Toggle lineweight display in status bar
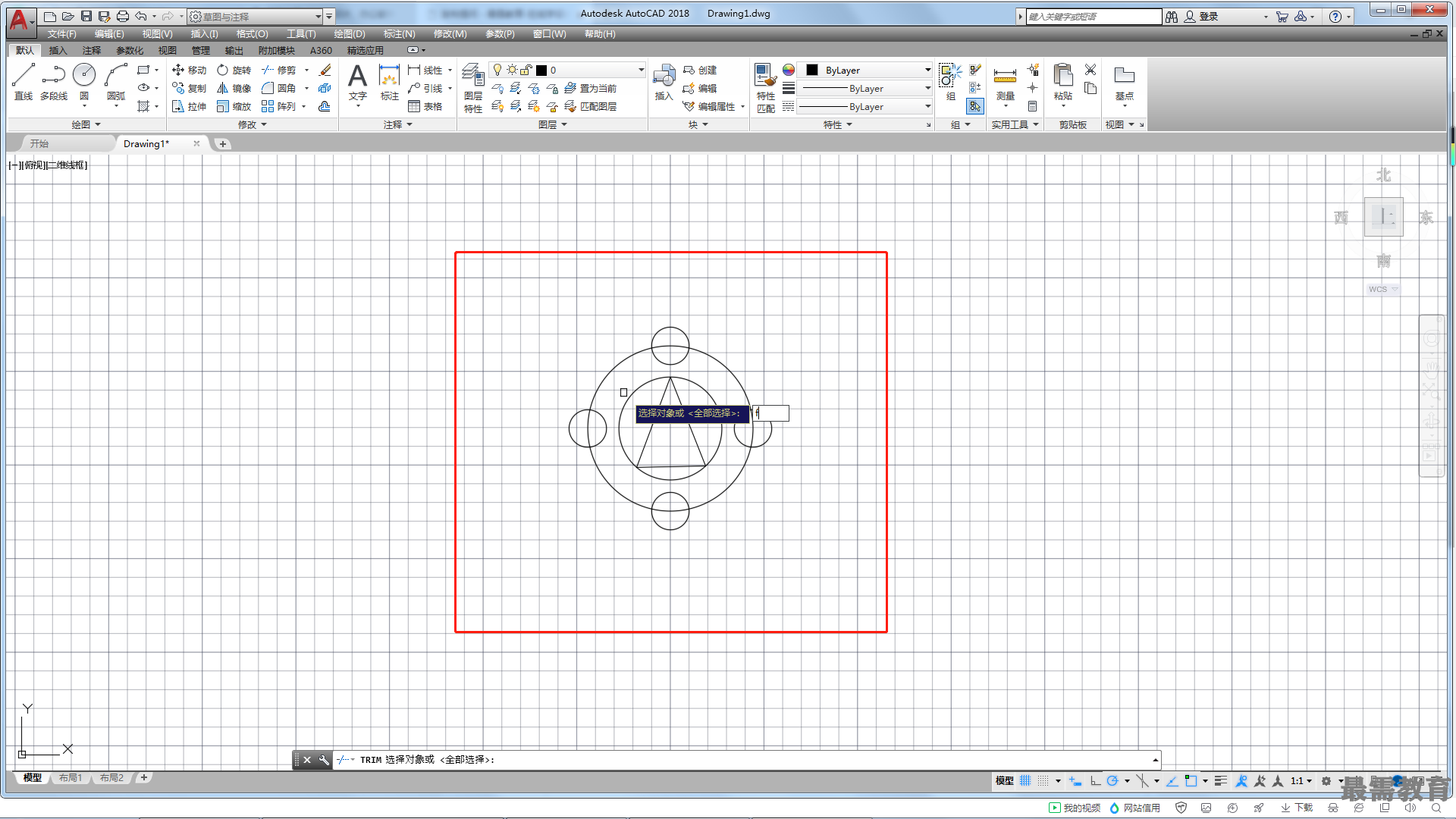1456x819 pixels. pos(1220,780)
